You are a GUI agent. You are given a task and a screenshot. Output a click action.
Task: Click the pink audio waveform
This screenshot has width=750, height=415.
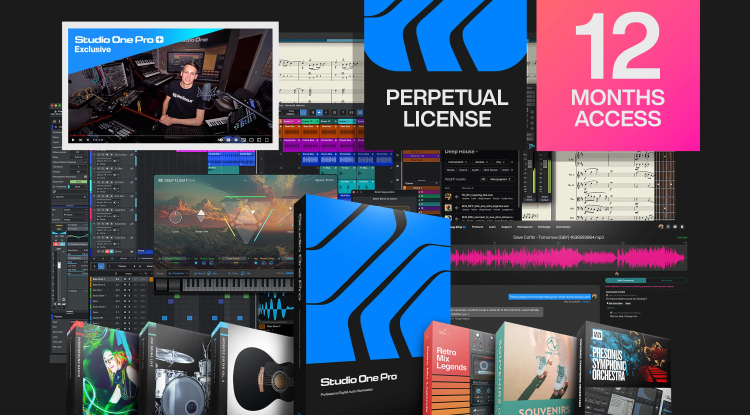pos(568,257)
